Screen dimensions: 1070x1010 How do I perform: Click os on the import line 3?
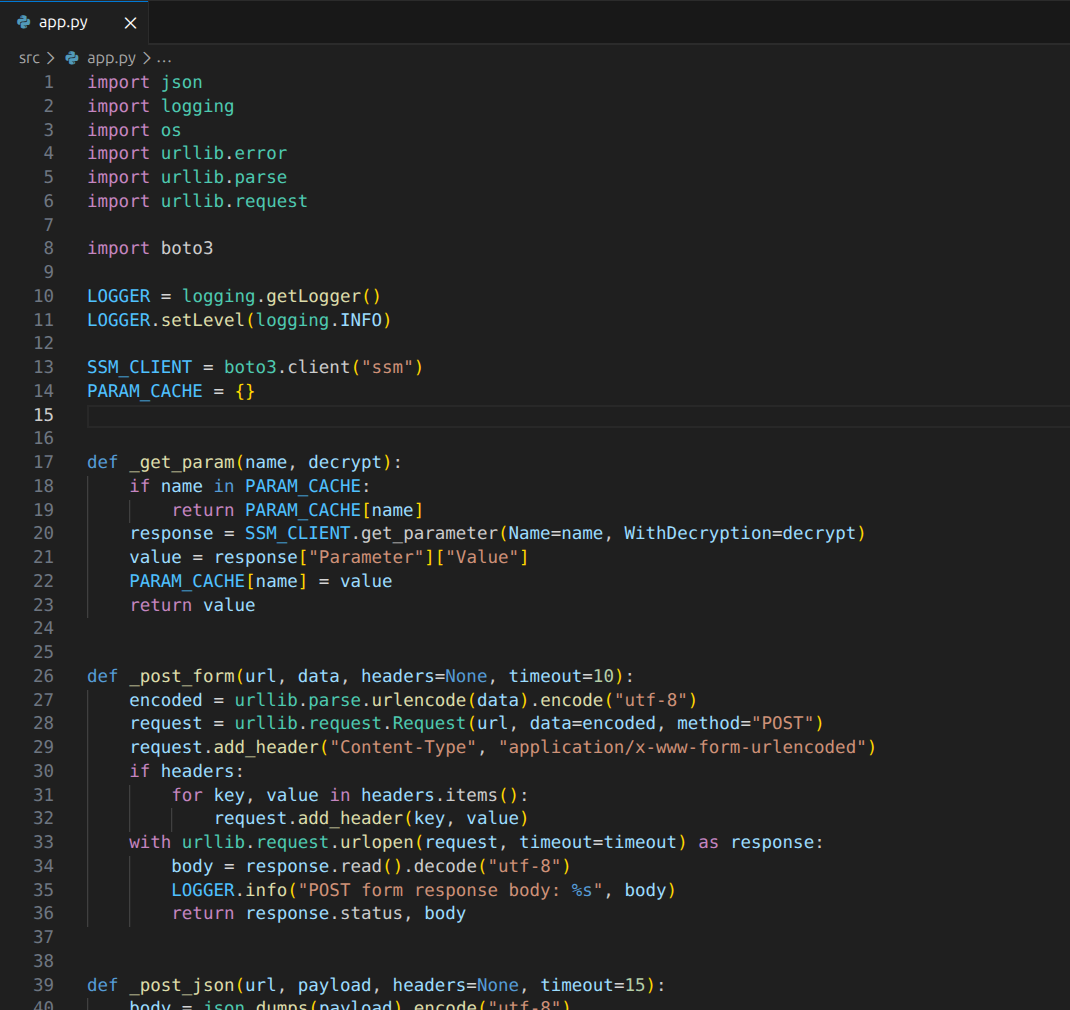click(171, 130)
